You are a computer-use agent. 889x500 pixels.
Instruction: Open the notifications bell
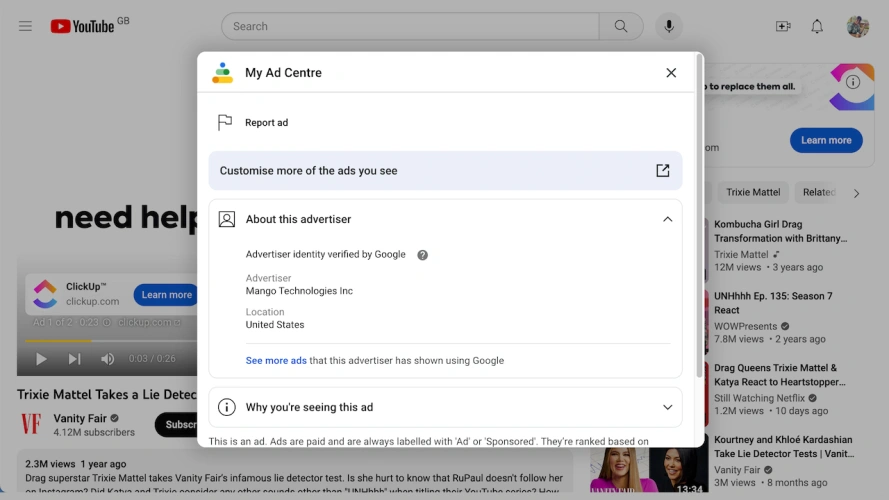(817, 26)
